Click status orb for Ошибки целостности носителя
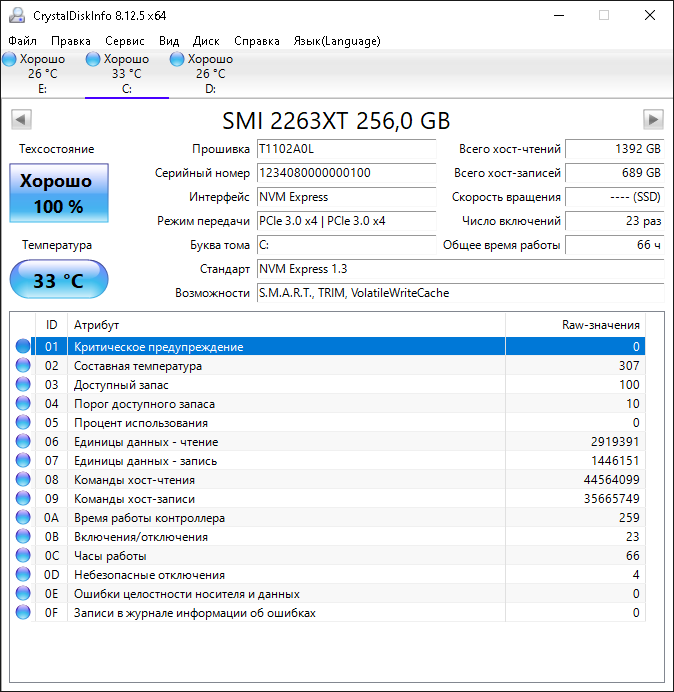 click(x=23, y=593)
